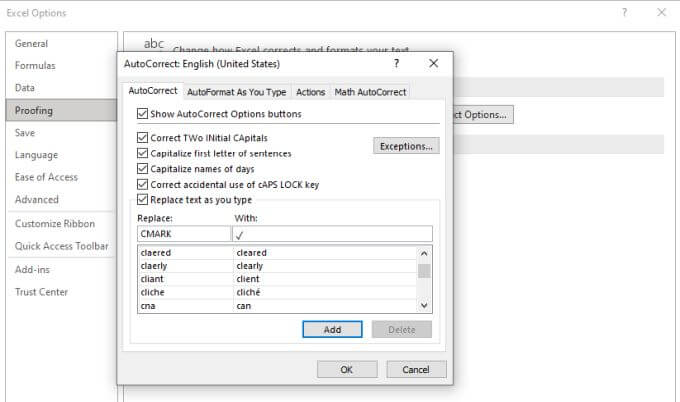This screenshot has width=680, height=402.
Task: Uncheck Replace text as you type
Action: click(x=142, y=199)
